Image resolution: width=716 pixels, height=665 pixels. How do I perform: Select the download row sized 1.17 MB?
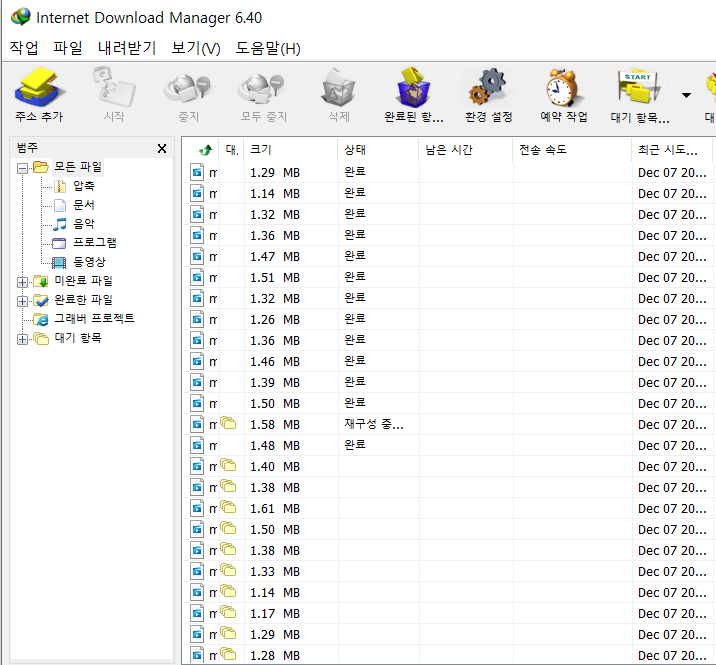pyautogui.click(x=449, y=614)
